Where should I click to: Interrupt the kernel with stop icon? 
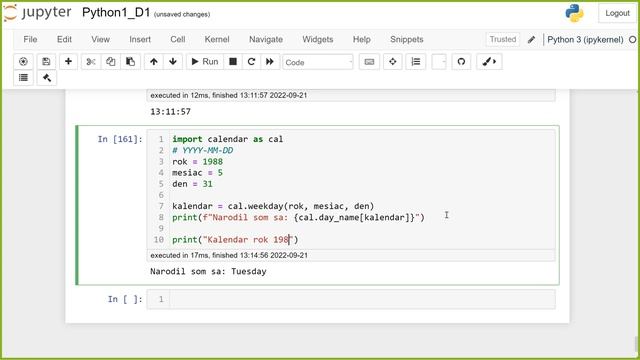click(x=233, y=62)
